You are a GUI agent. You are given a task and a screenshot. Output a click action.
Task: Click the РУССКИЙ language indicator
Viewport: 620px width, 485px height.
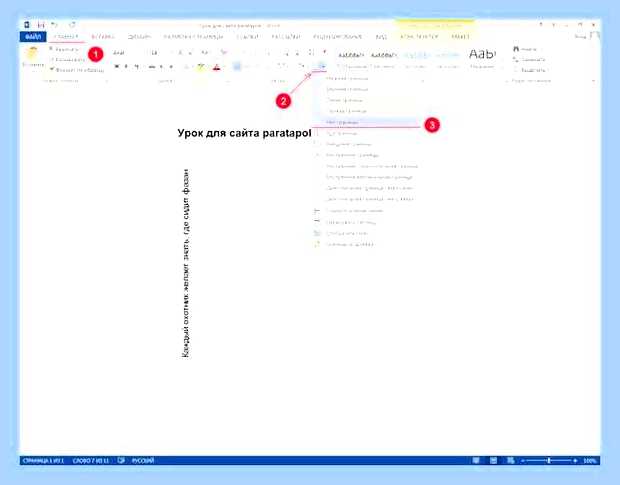pos(143,461)
